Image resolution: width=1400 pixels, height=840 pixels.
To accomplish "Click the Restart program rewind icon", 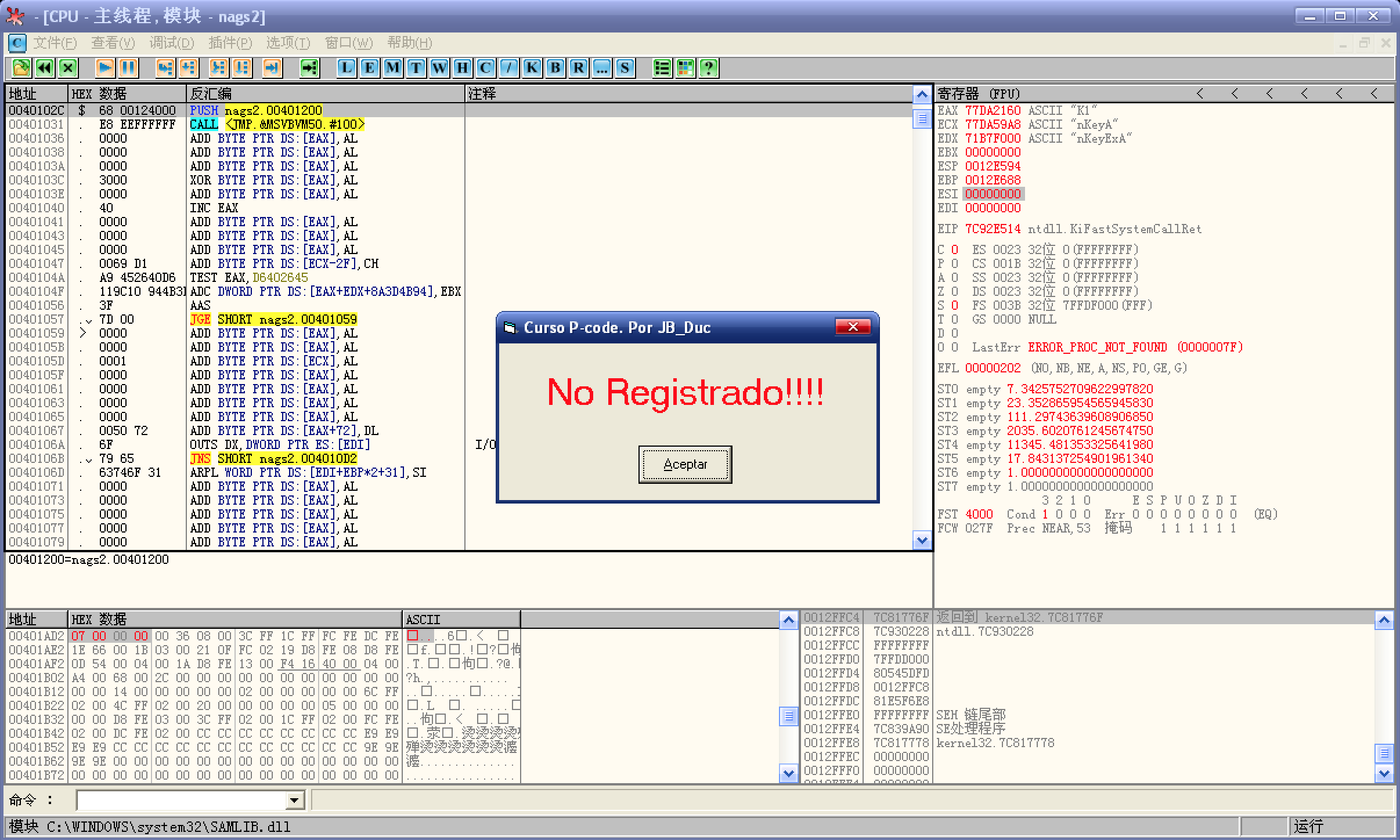I will 45,68.
